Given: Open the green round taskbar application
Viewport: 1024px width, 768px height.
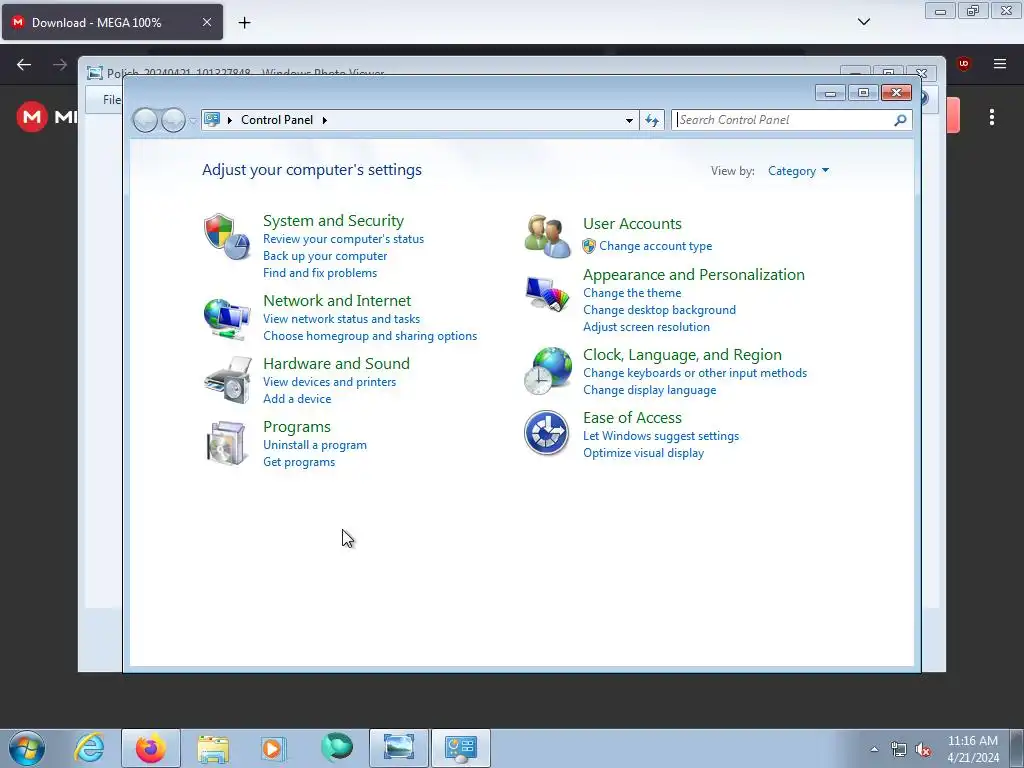Looking at the screenshot, I should (x=337, y=747).
